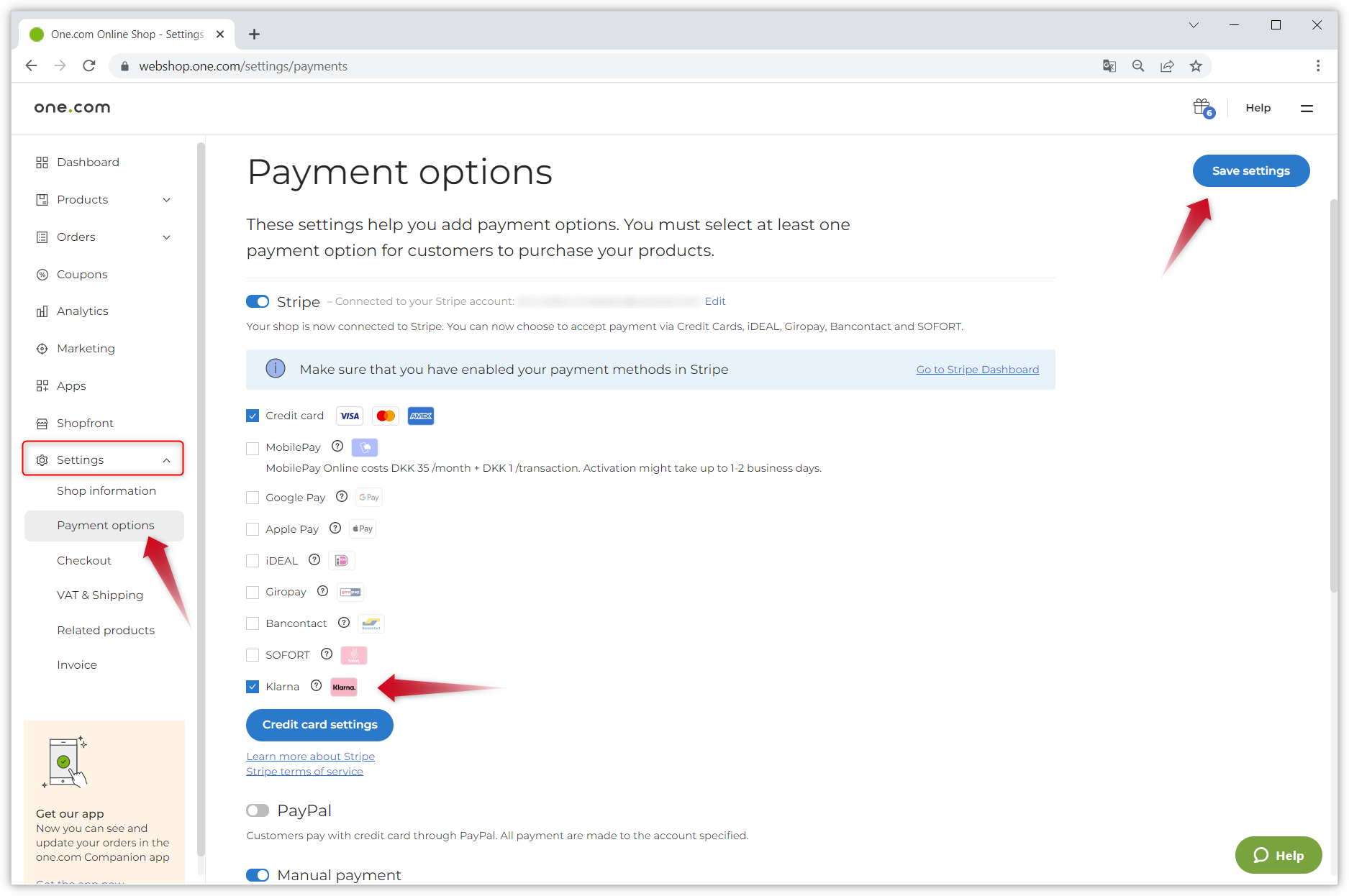Check the MobilePay checkbox

coord(253,448)
